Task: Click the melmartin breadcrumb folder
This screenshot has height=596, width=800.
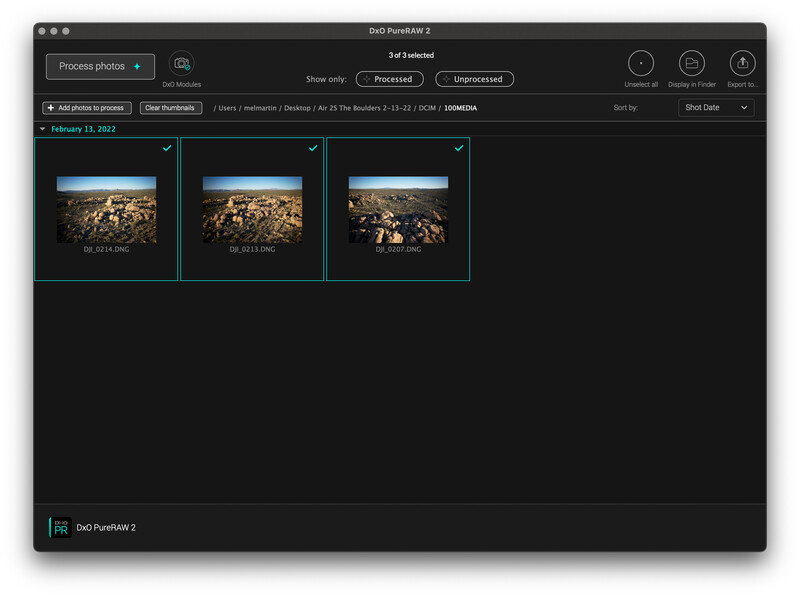Action: coord(260,108)
